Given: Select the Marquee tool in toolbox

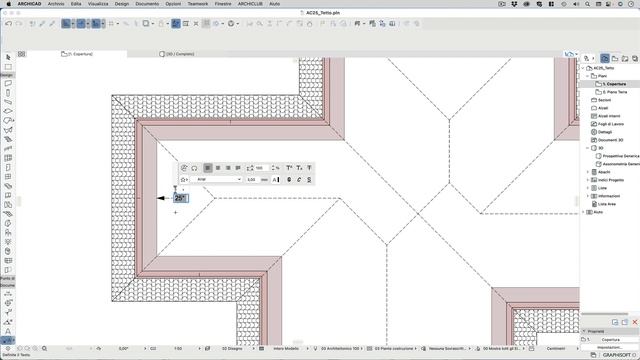Looking at the screenshot, I should 8,67.
